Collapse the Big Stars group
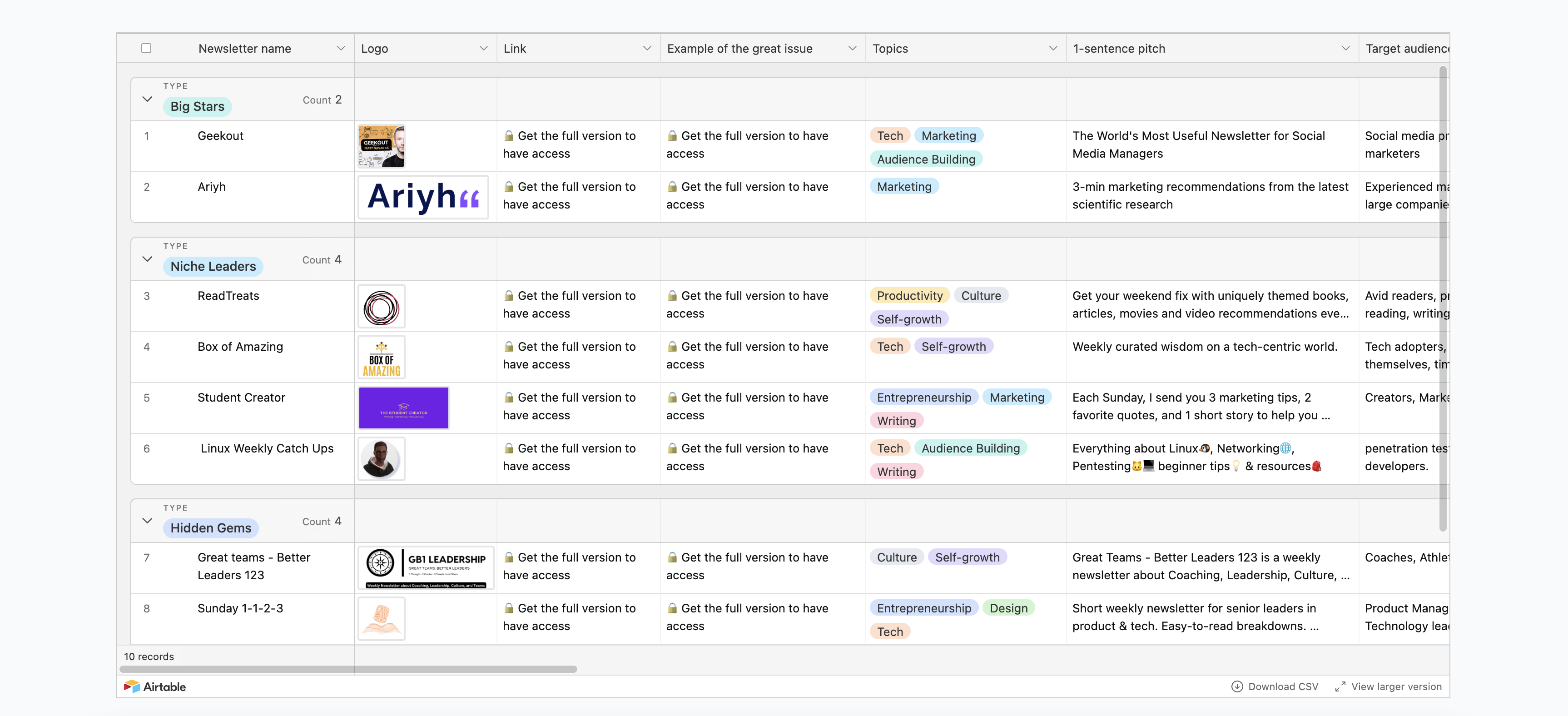Image resolution: width=1568 pixels, height=716 pixels. 147,99
